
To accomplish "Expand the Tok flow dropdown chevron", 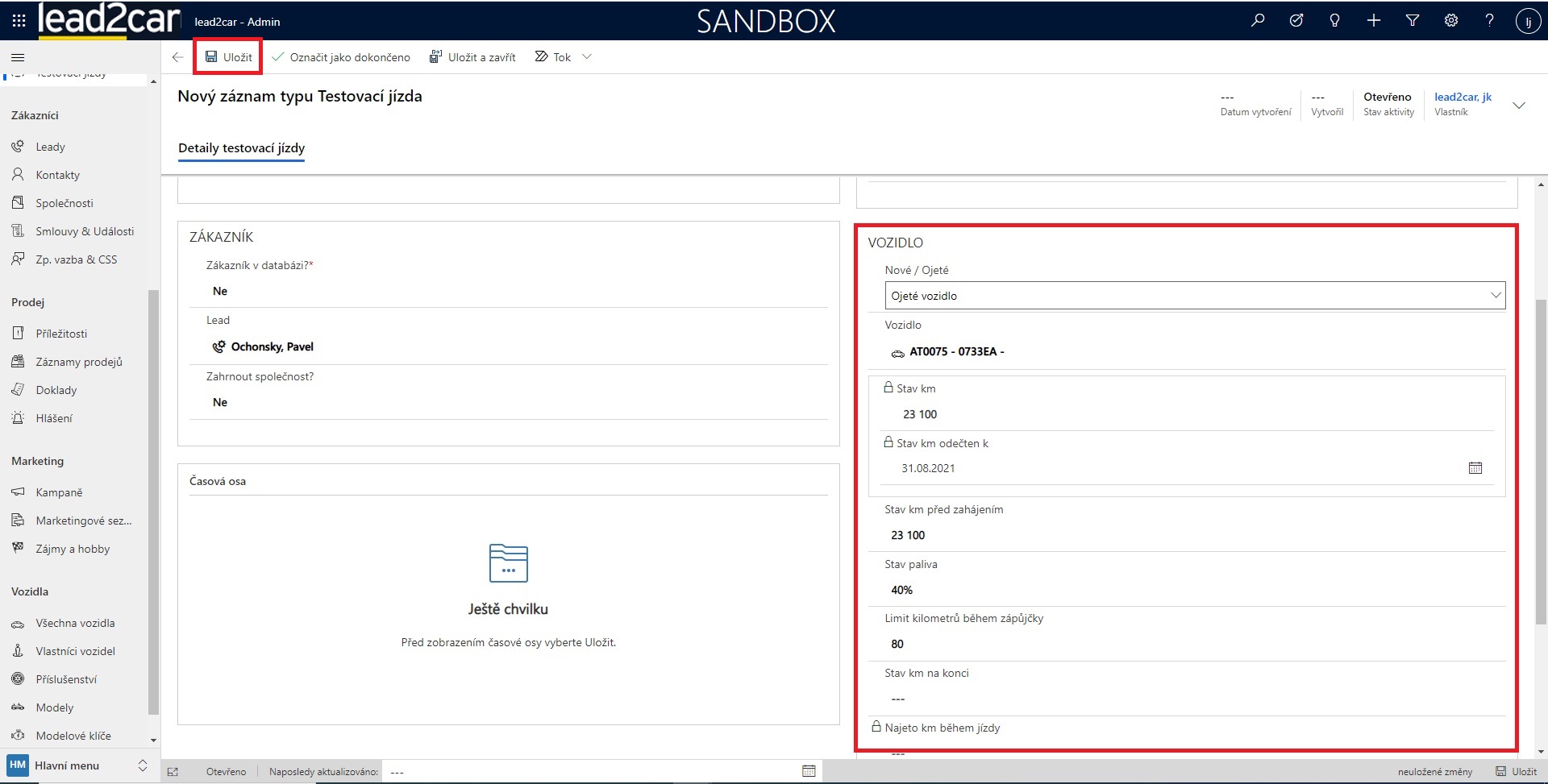I will [587, 57].
